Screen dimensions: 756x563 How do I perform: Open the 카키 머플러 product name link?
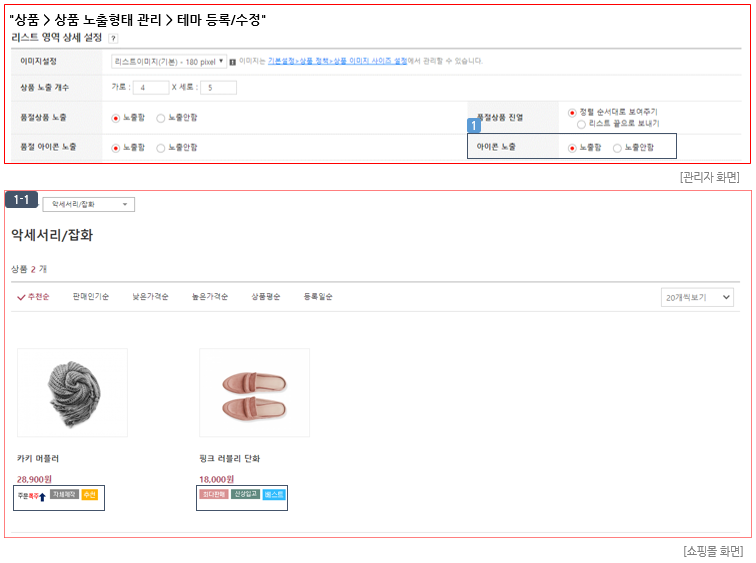tap(38, 459)
